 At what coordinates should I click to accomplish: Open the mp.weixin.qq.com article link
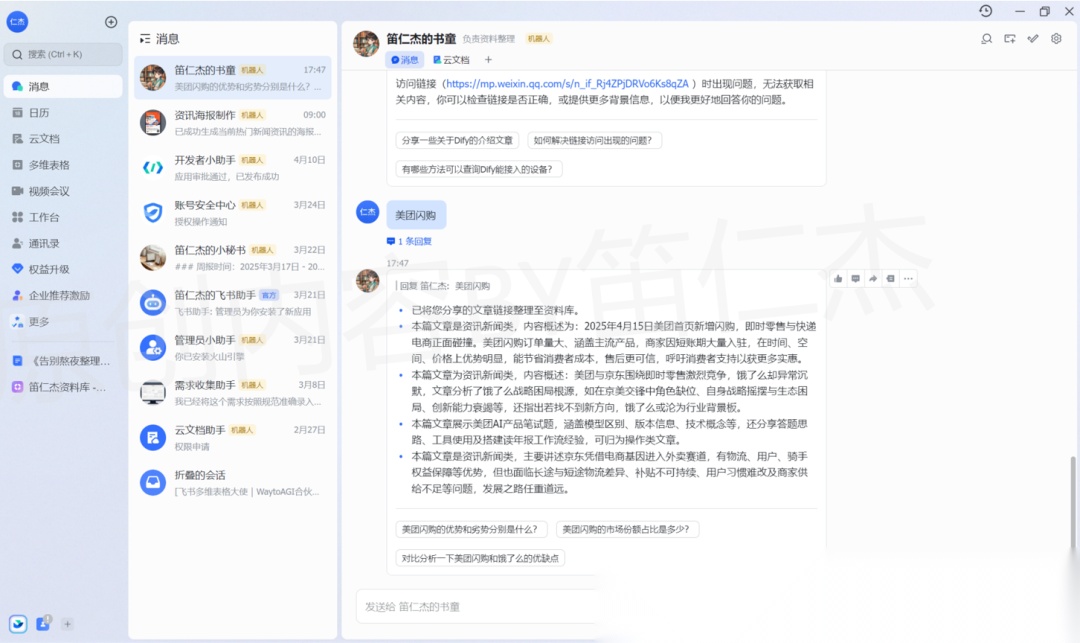(x=567, y=84)
